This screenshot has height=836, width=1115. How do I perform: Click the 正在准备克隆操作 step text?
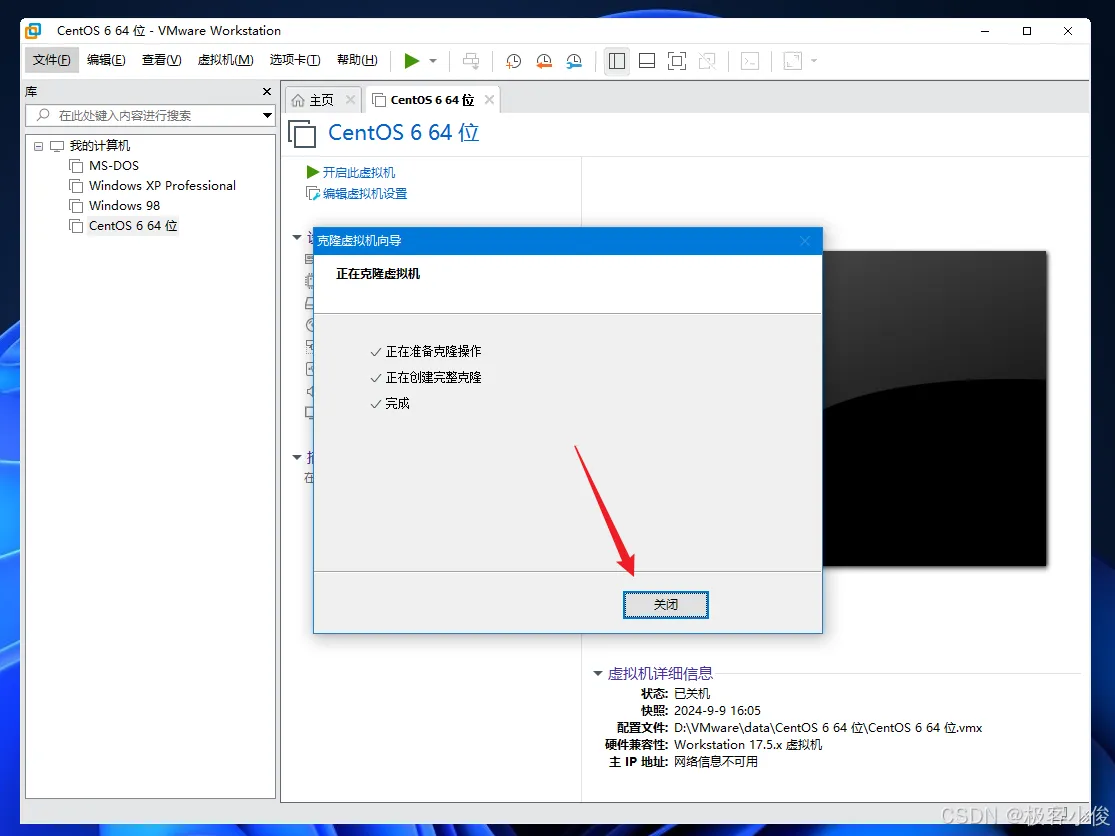[x=433, y=351]
